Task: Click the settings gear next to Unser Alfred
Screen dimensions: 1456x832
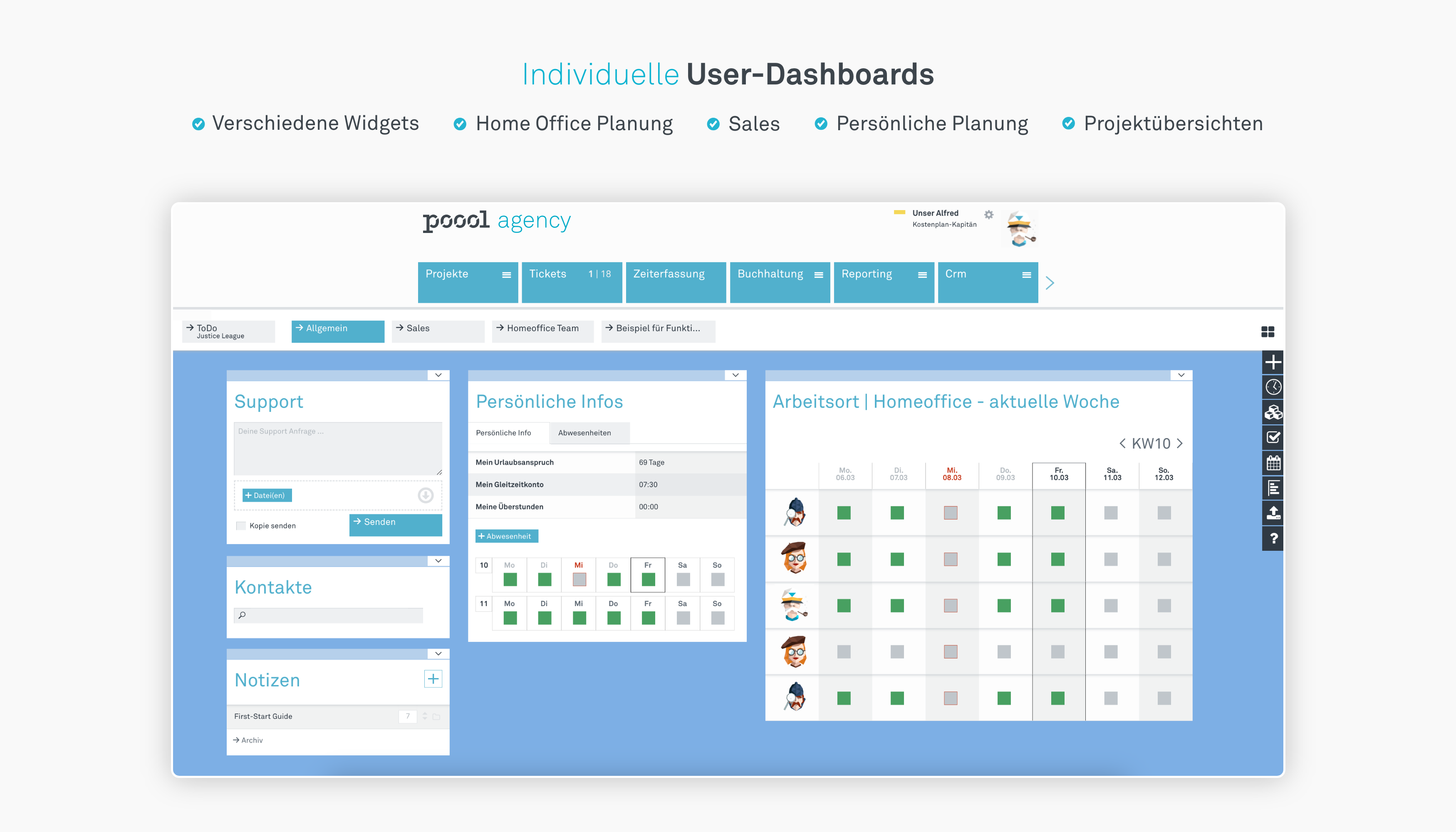Action: (x=988, y=215)
